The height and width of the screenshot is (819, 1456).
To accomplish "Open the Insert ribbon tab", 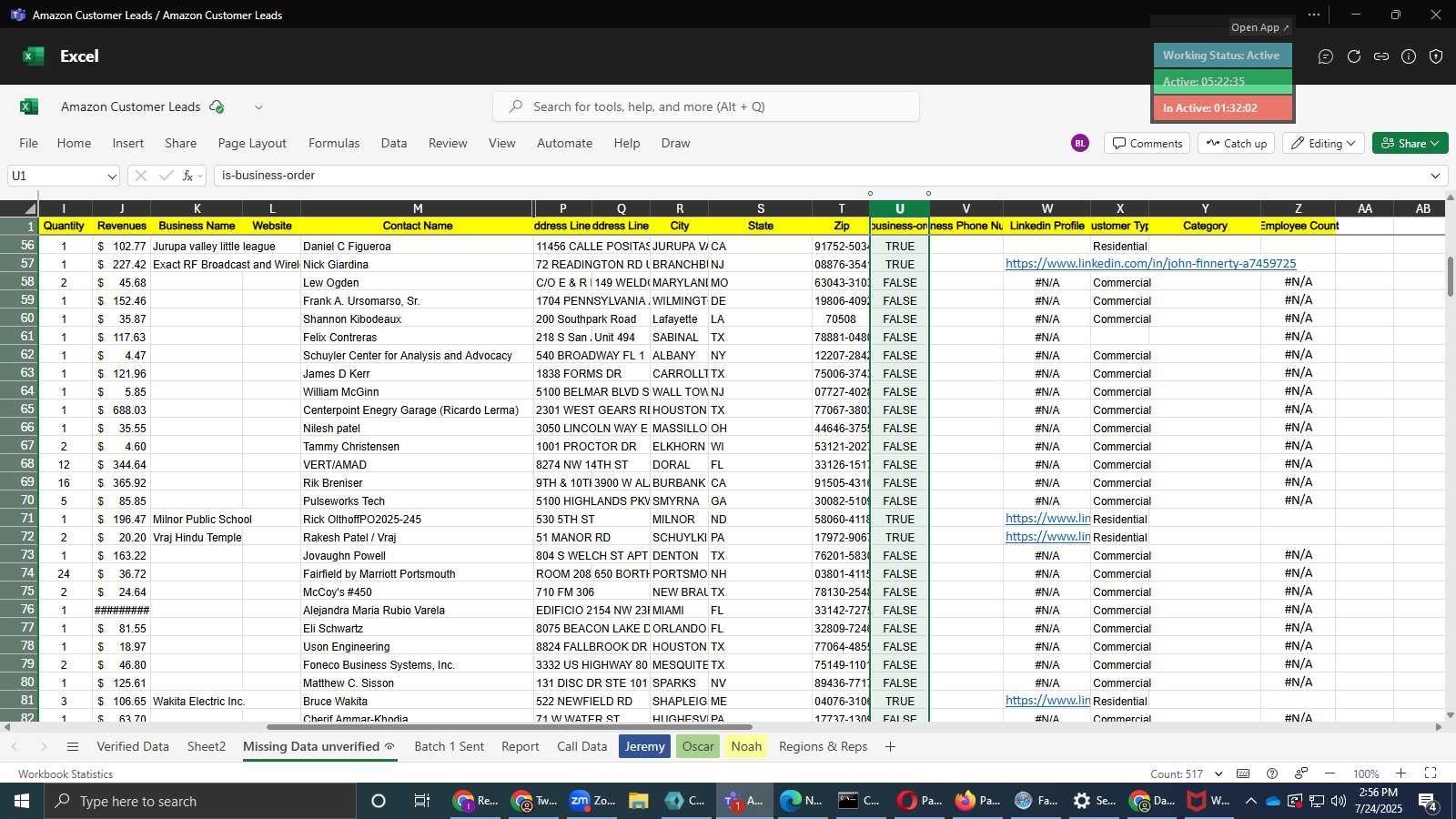I will [128, 143].
